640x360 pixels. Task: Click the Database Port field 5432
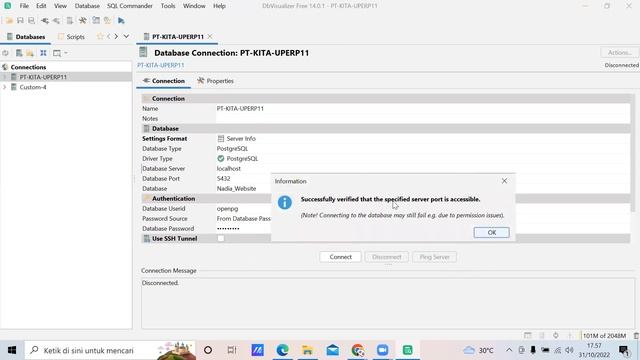(x=243, y=179)
